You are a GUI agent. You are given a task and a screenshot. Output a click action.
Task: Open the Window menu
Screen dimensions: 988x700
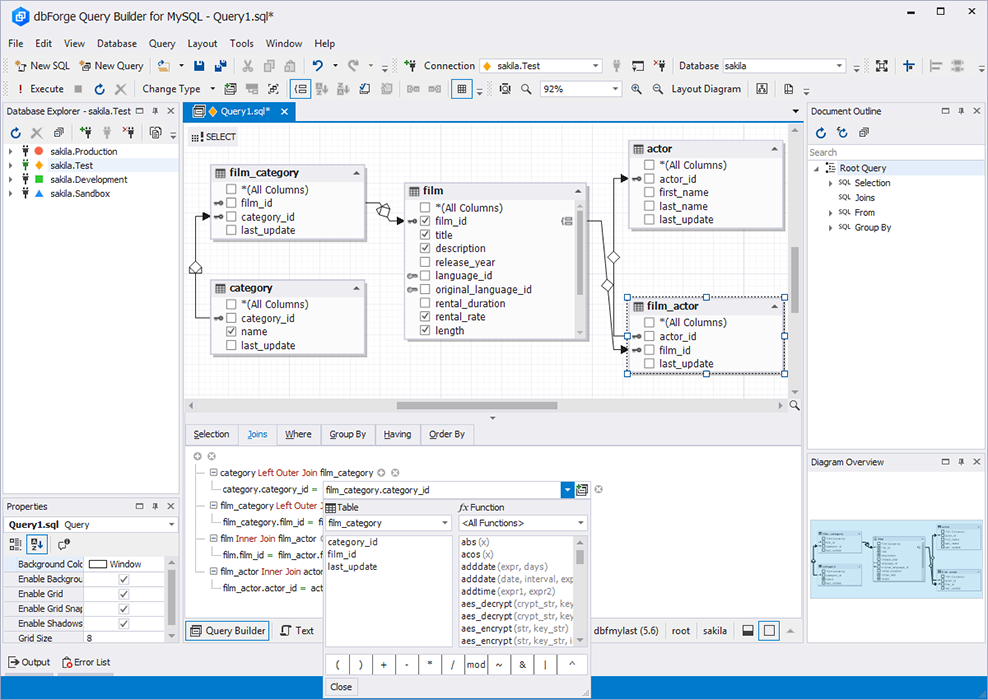tap(284, 43)
